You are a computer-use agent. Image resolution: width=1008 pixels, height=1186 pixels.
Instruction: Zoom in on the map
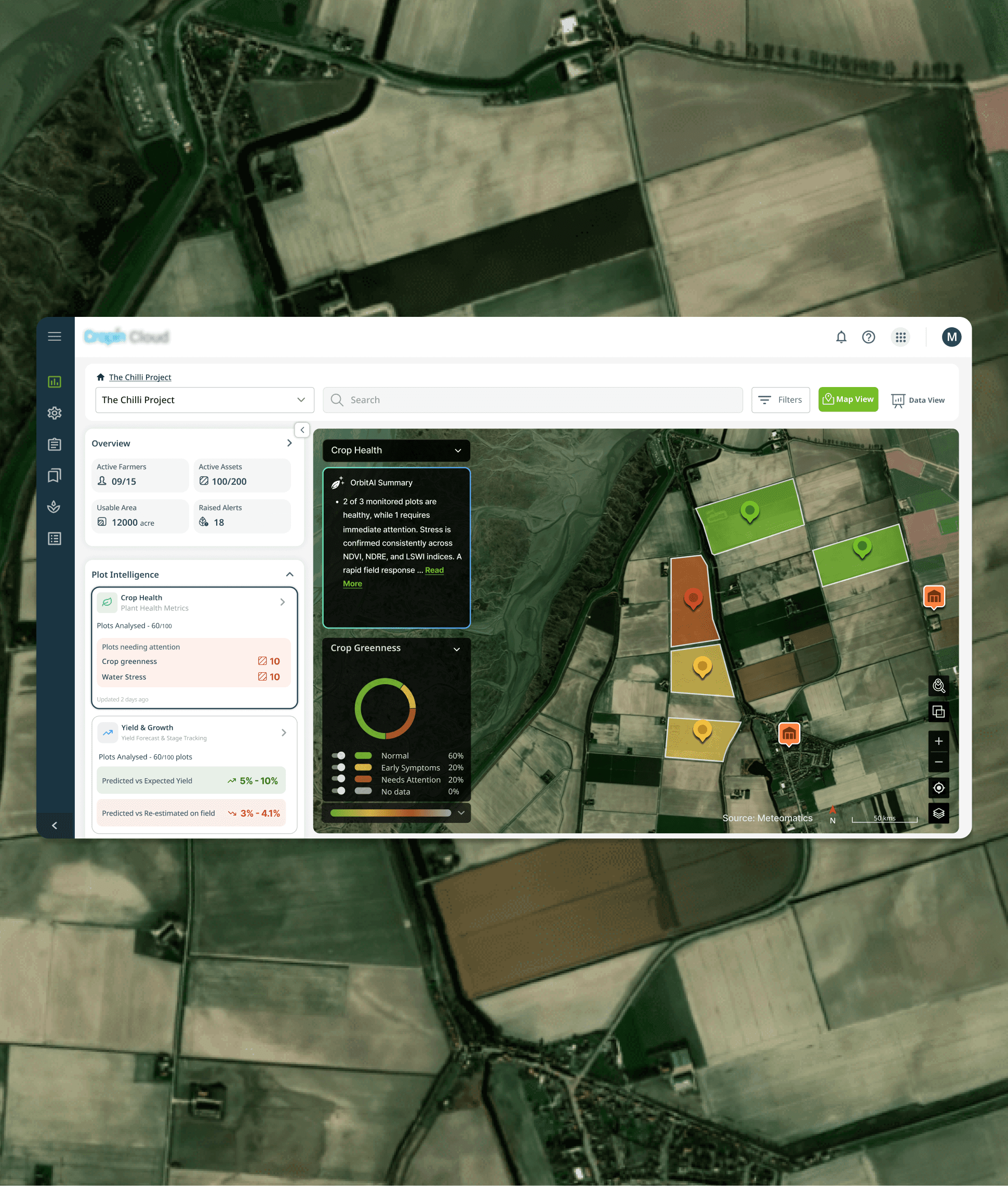938,741
